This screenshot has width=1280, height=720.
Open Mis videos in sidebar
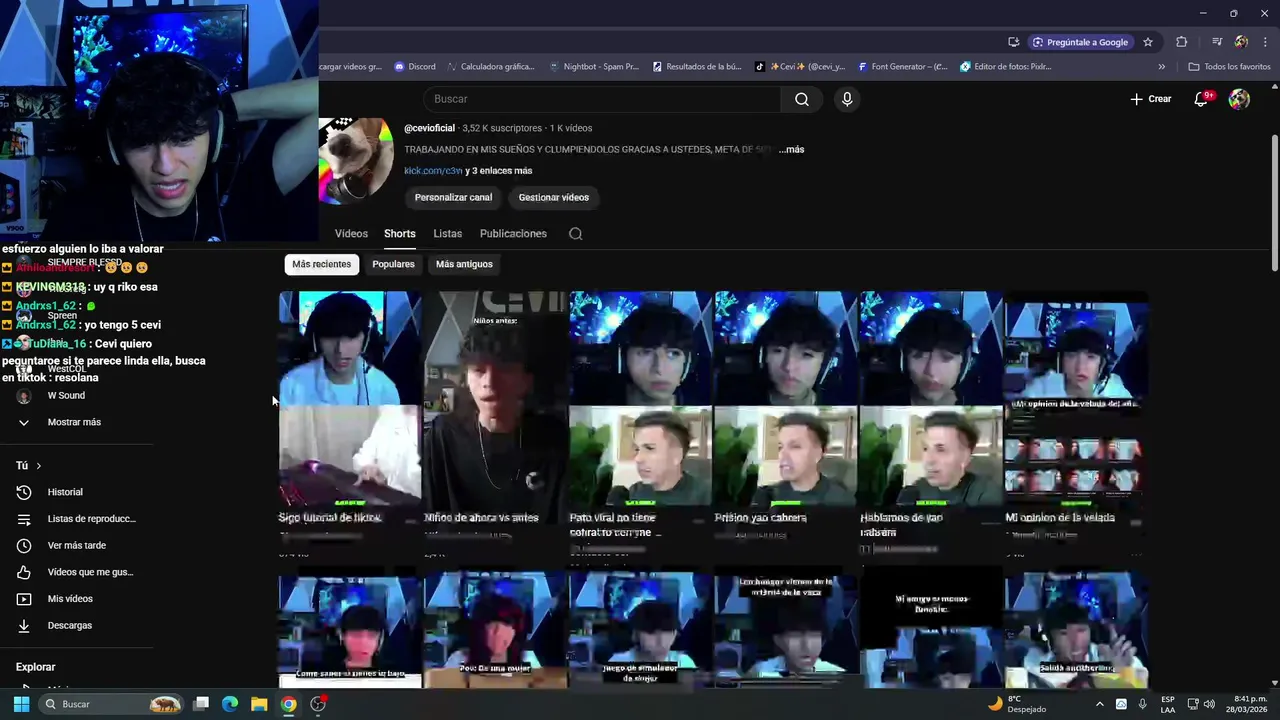(70, 599)
